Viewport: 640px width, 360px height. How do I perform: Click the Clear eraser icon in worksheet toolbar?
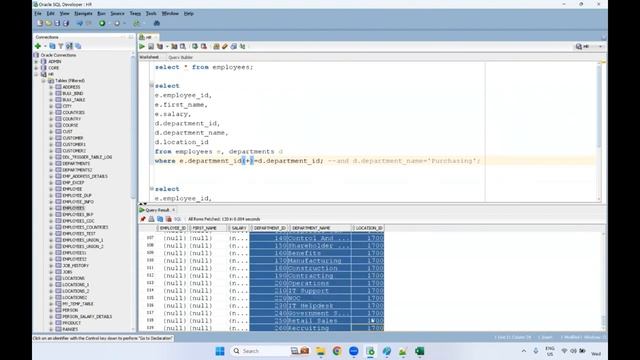pyautogui.click(x=224, y=47)
